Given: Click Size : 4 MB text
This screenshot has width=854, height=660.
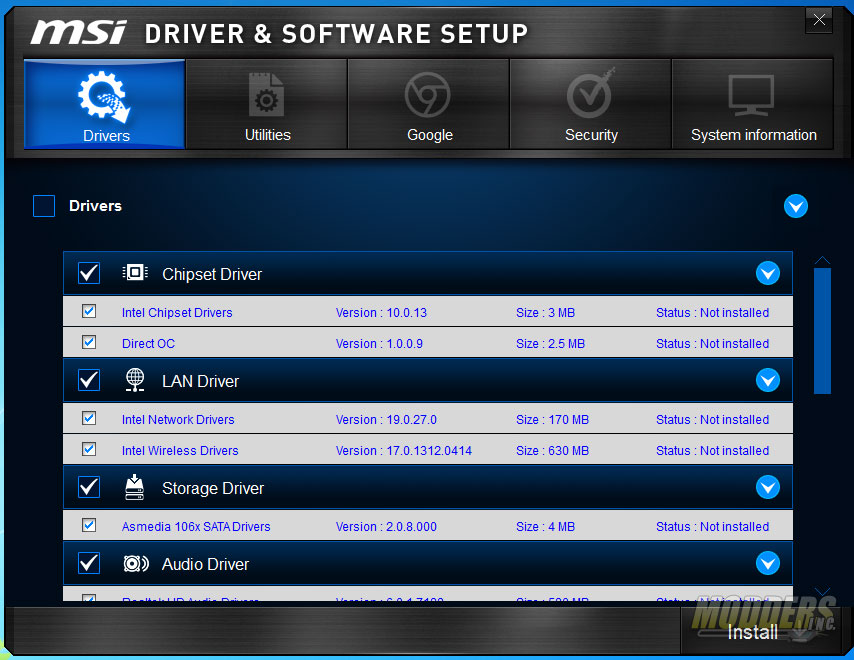Looking at the screenshot, I should 545,527.
